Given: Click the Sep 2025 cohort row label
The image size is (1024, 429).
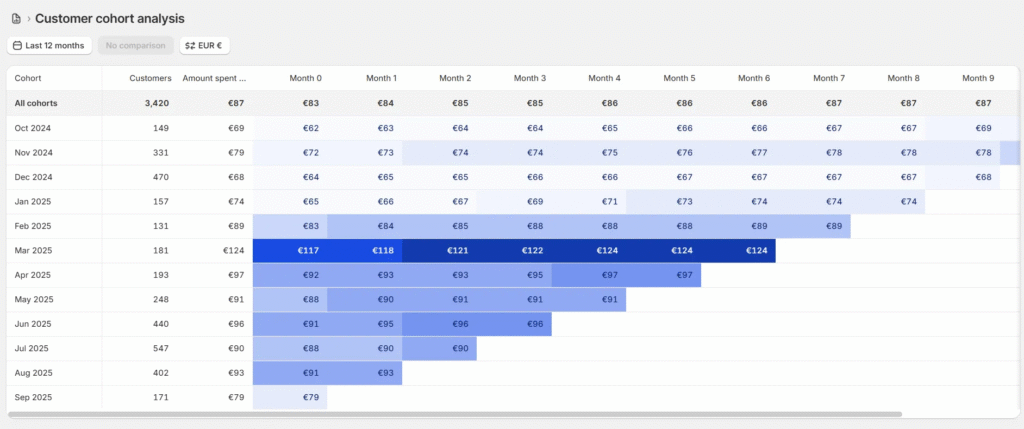Looking at the screenshot, I should click(x=35, y=398).
